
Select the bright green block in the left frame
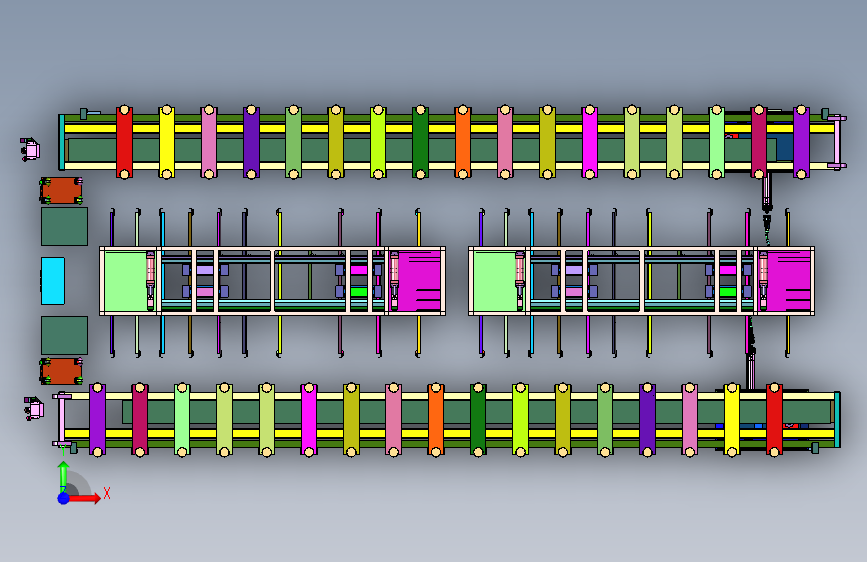click(x=359, y=292)
